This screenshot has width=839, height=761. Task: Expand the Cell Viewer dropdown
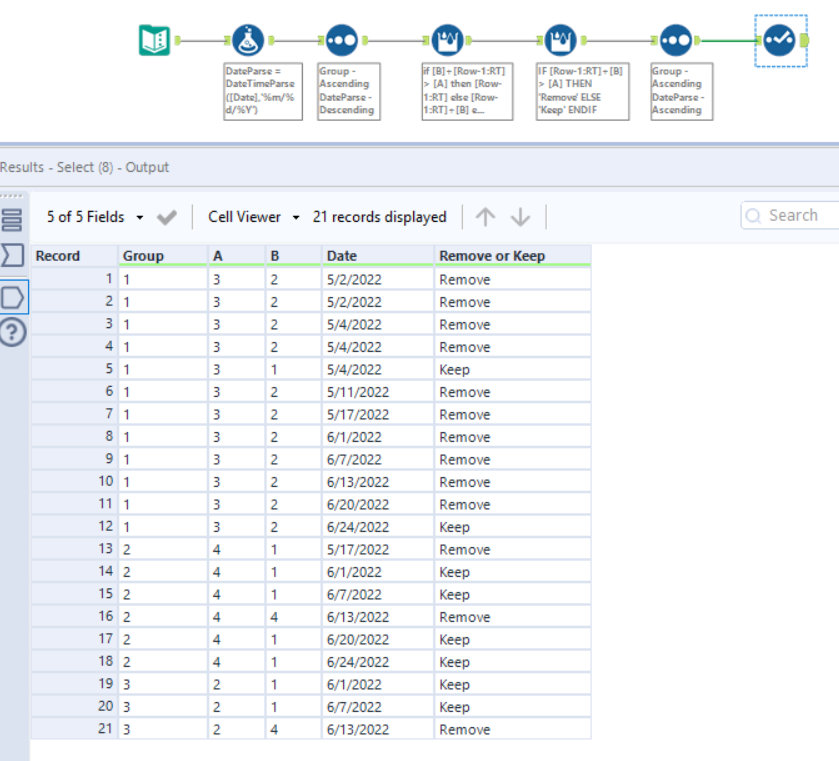tap(245, 216)
